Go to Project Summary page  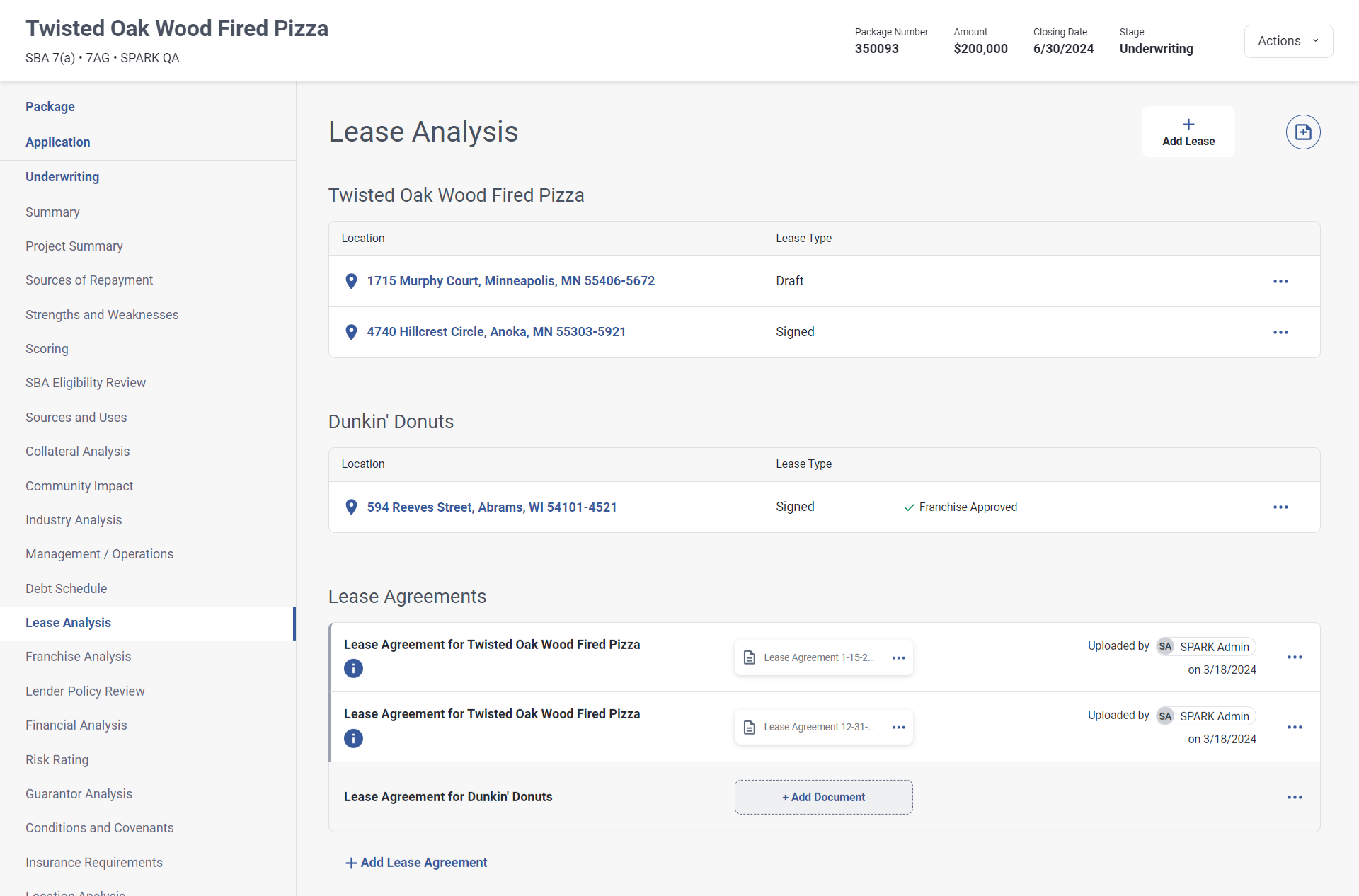click(x=74, y=246)
